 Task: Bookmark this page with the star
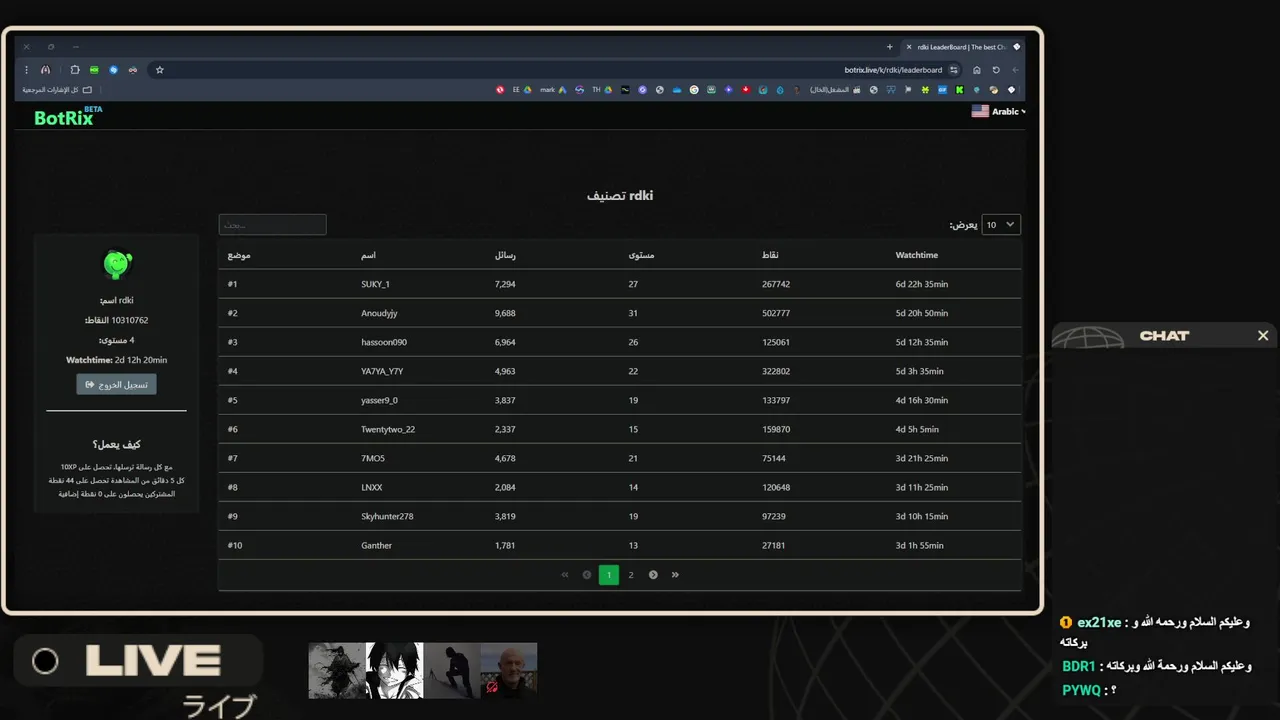[159, 70]
